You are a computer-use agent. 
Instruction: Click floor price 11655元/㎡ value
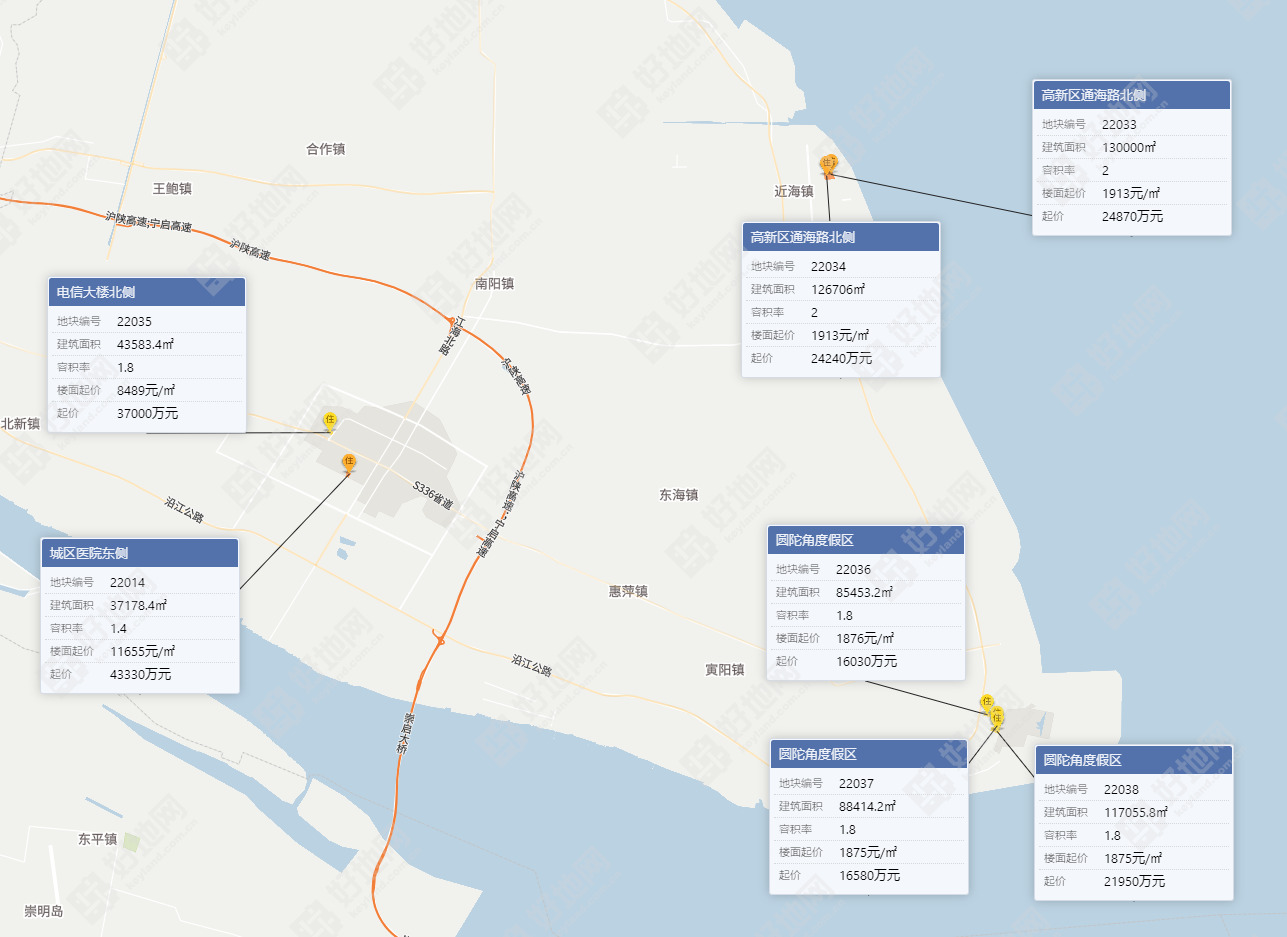[144, 651]
